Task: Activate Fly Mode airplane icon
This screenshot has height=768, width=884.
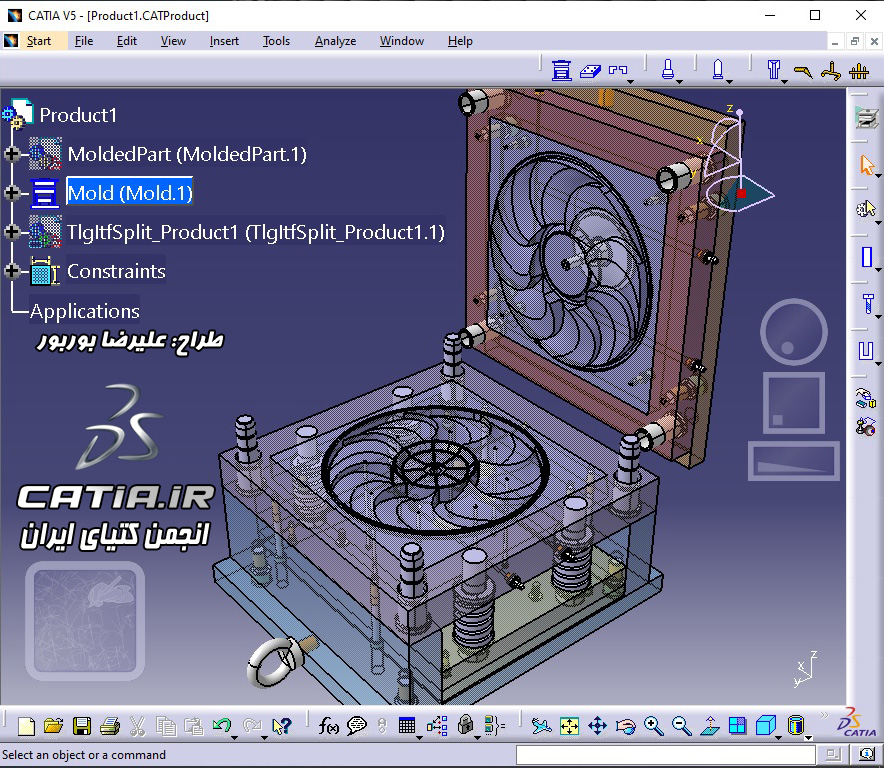Action: 541,726
